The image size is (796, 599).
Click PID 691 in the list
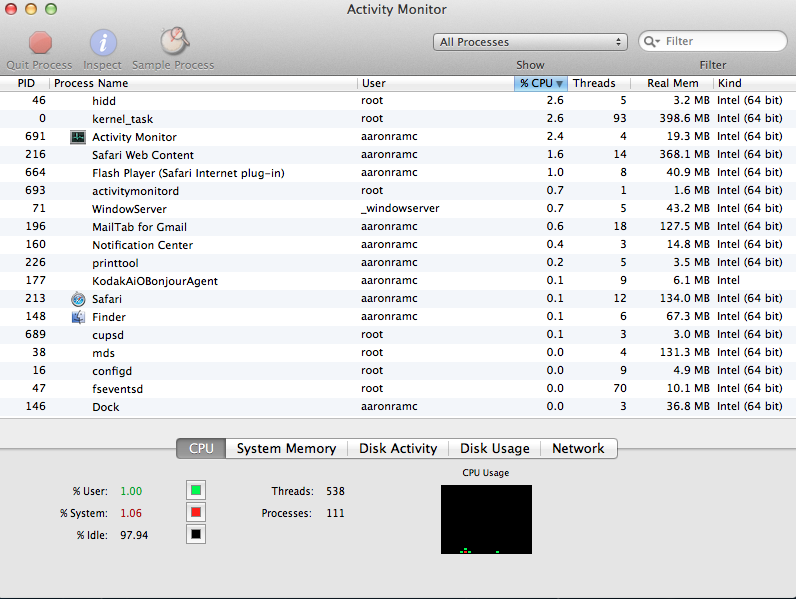pyautogui.click(x=36, y=137)
